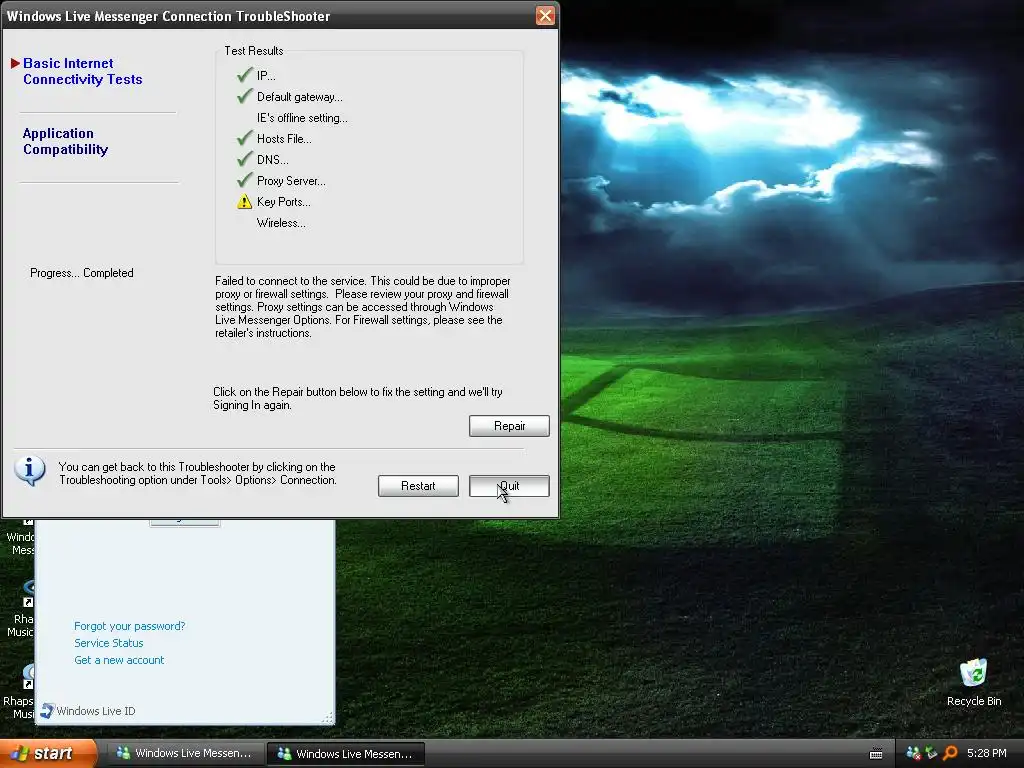This screenshot has height=768, width=1024.
Task: Select Basic Internet Connectivity Tests
Action: 82,71
